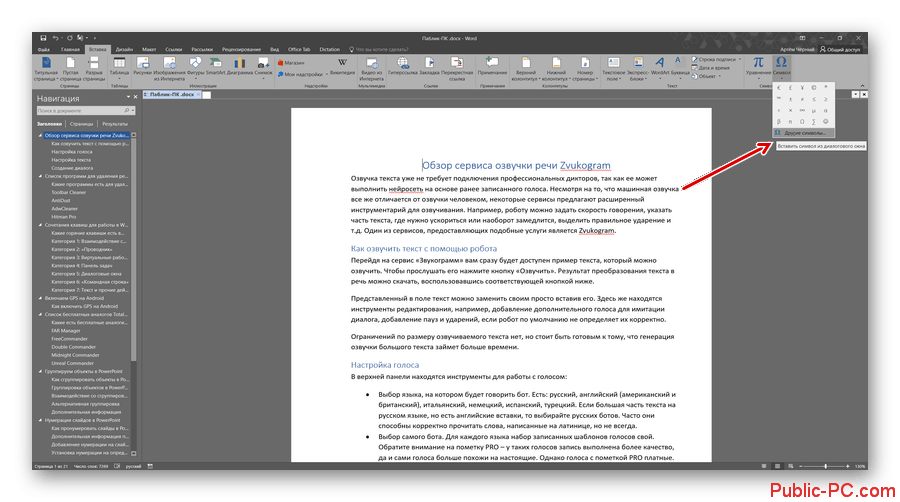Collapse the 'Список программ для удаления' heading
The height and width of the screenshot is (502, 900).
40,176
